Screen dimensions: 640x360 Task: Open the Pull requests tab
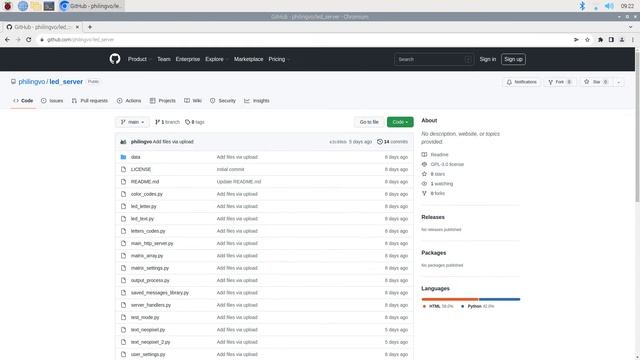(x=90, y=101)
